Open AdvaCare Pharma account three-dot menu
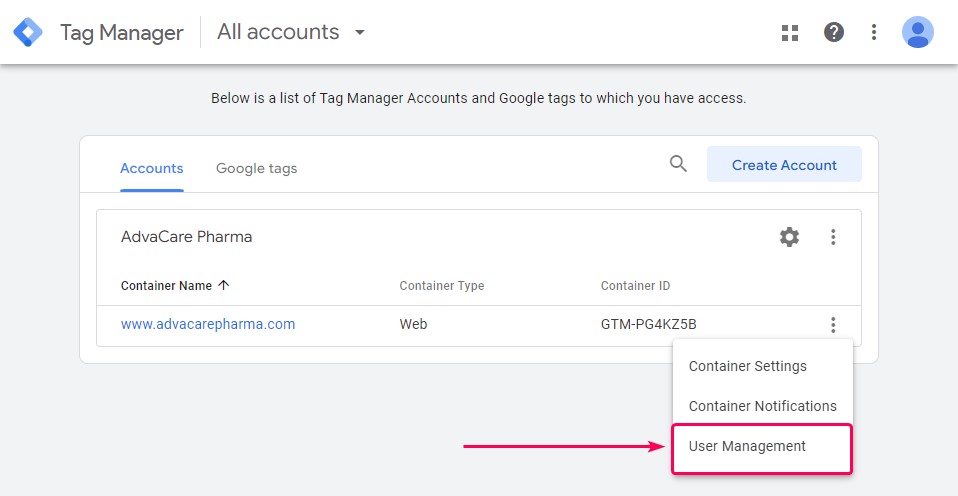This screenshot has height=496, width=958. point(833,237)
